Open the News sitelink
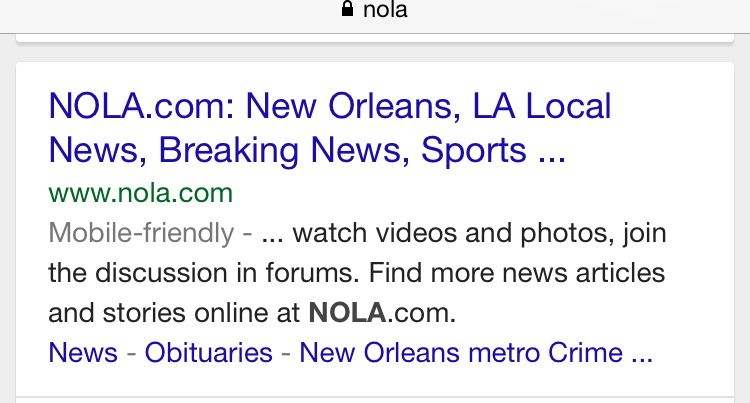This screenshot has width=750, height=403. pyautogui.click(x=83, y=353)
